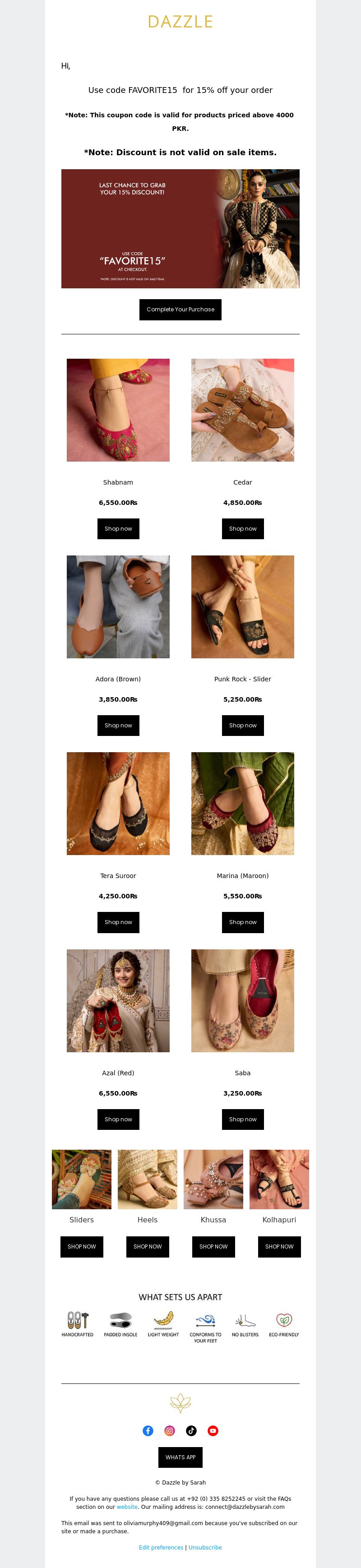Click Shop now under Shabnam
Screen dimensions: 361x1568
coord(118,528)
